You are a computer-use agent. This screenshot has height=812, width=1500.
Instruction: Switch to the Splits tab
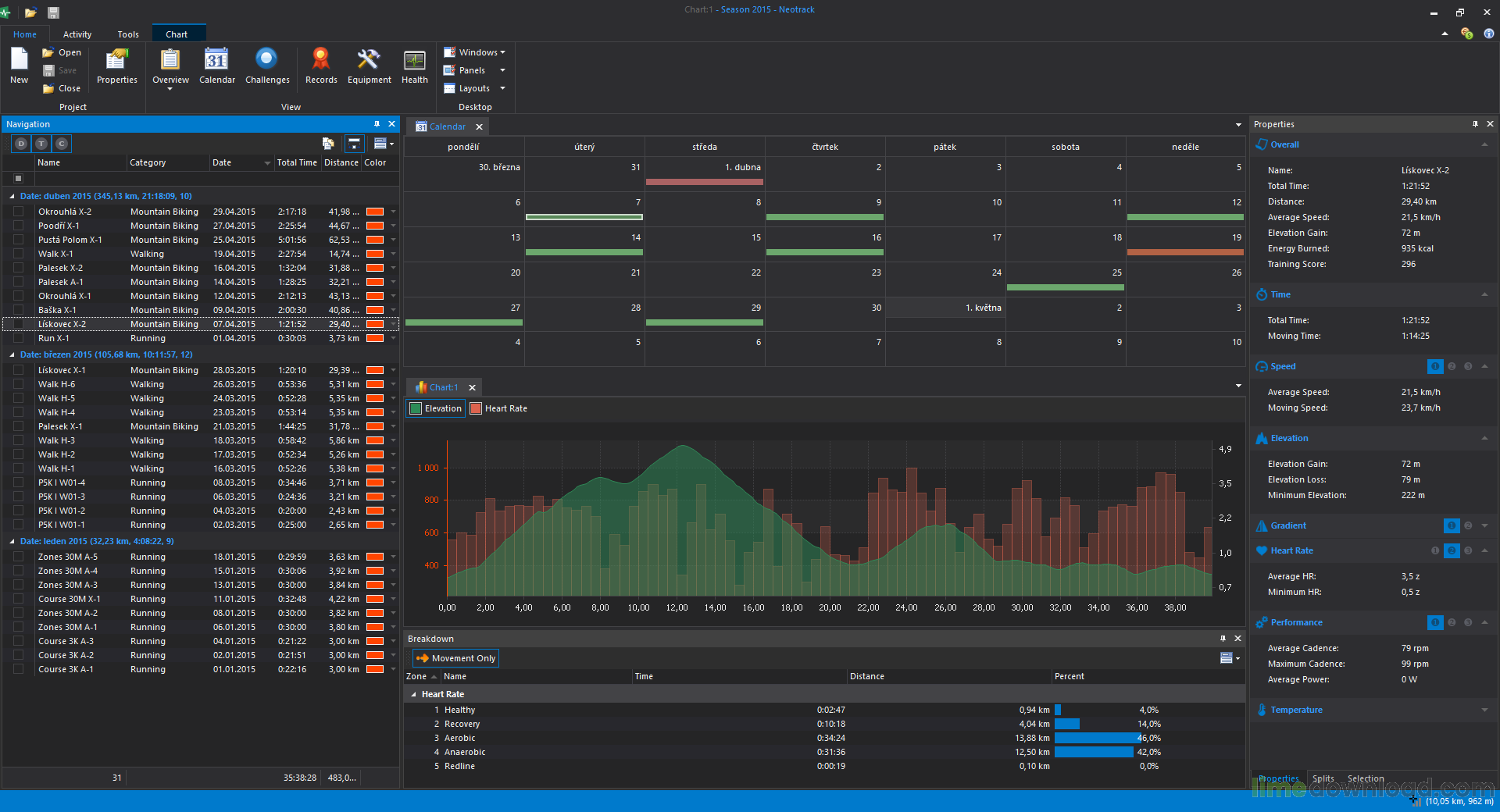click(1323, 778)
